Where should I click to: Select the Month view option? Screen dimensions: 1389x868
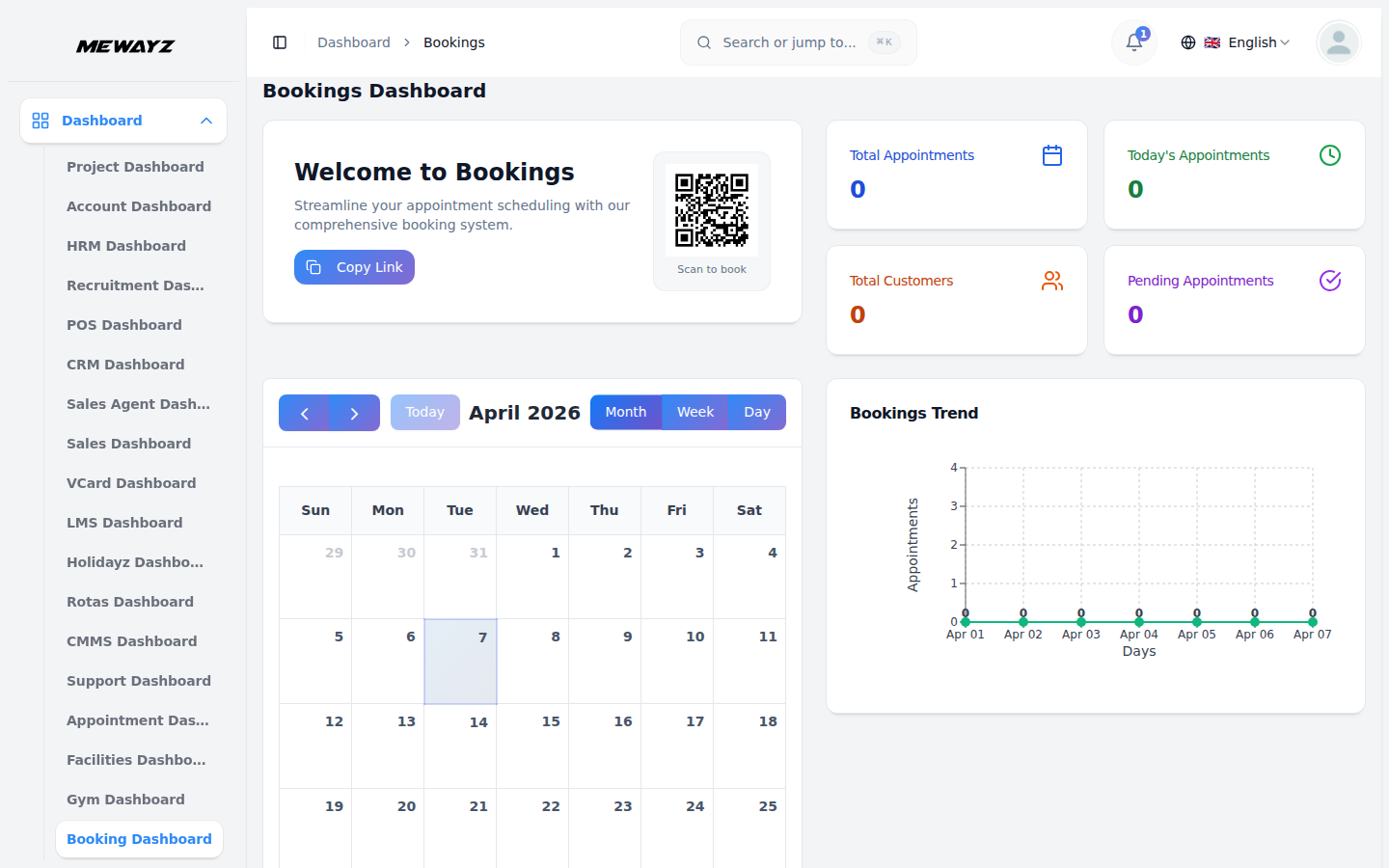[626, 412]
